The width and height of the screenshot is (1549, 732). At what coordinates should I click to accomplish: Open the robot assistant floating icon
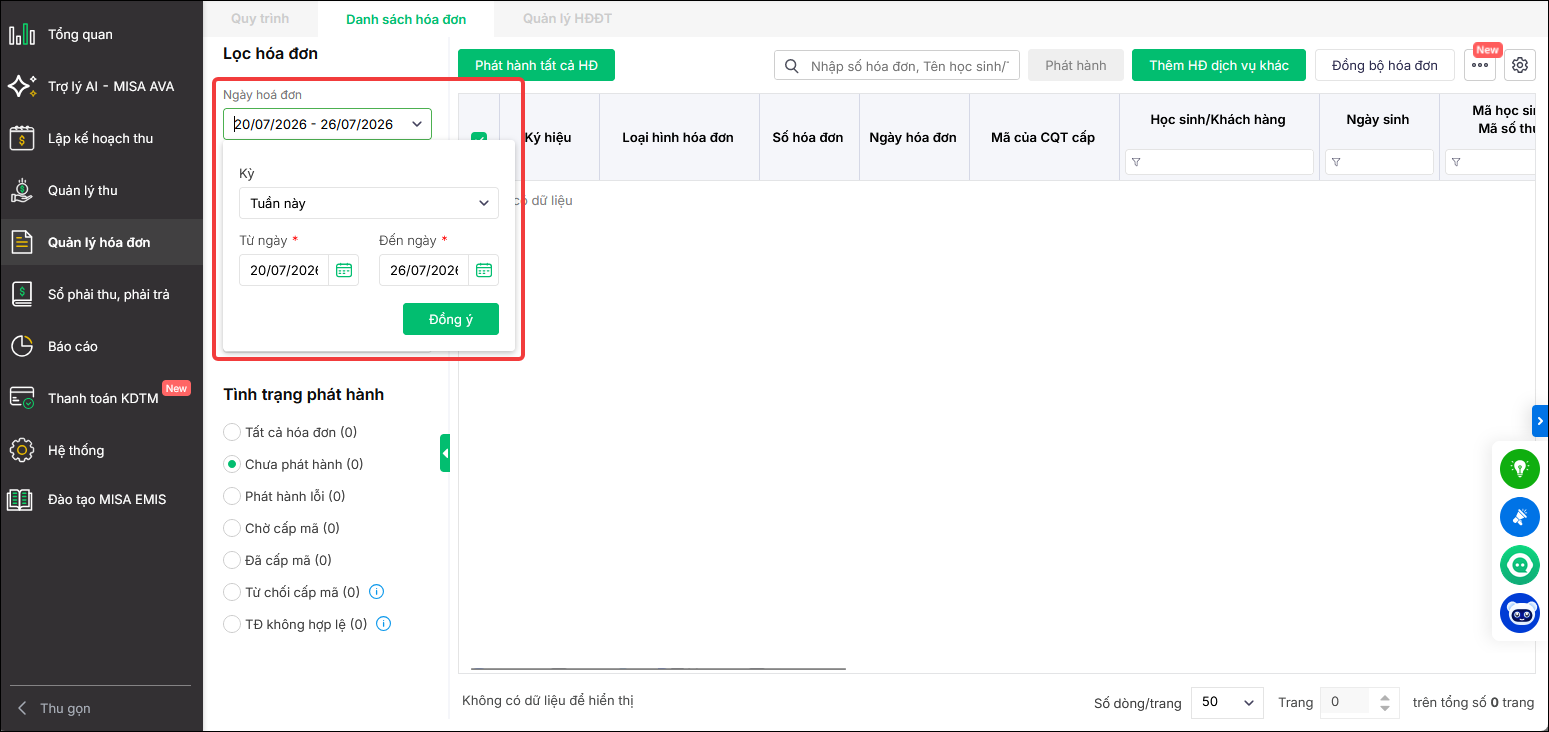[1520, 613]
